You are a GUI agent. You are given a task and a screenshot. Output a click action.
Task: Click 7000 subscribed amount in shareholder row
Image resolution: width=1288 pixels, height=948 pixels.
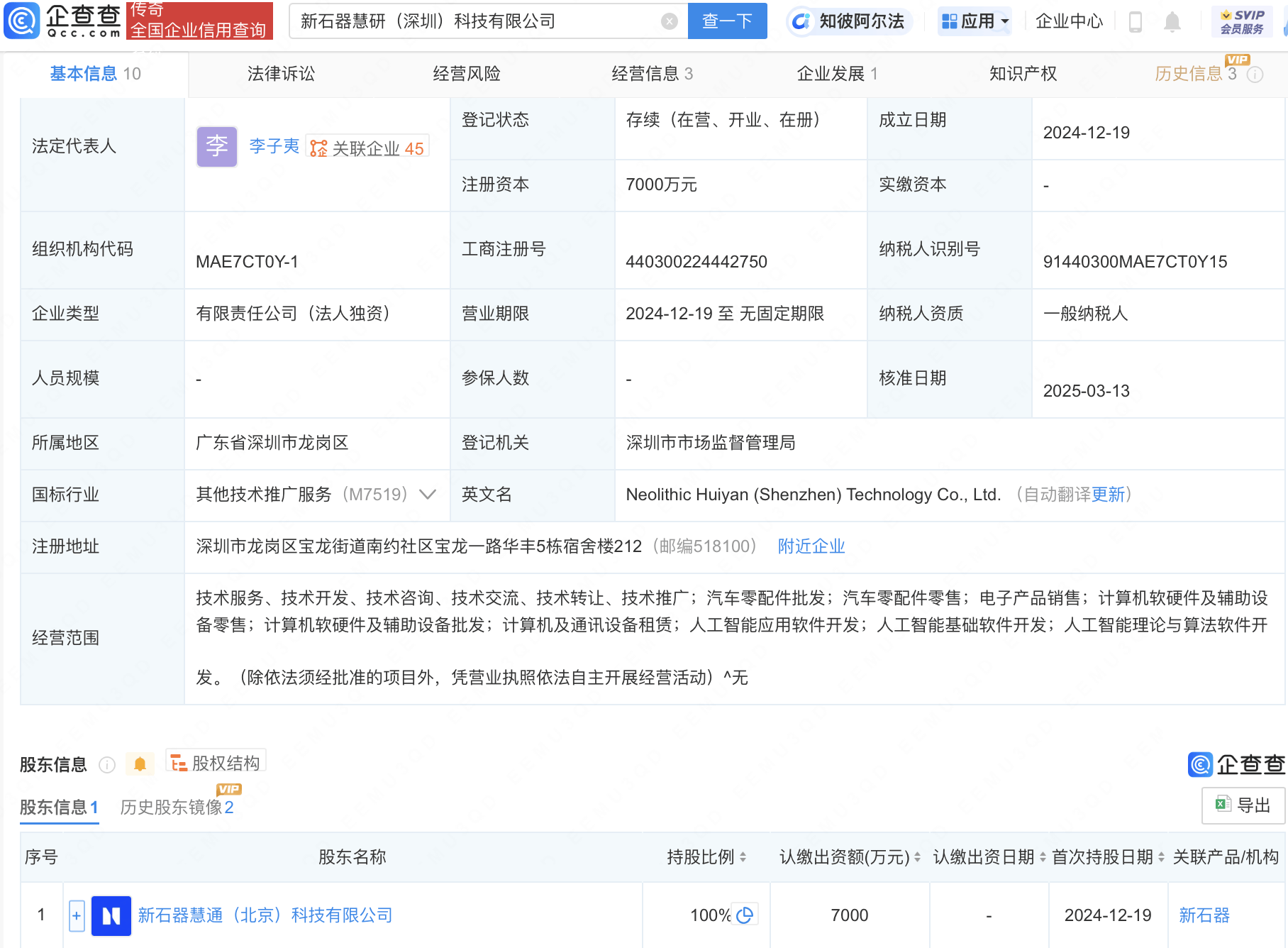tap(850, 915)
